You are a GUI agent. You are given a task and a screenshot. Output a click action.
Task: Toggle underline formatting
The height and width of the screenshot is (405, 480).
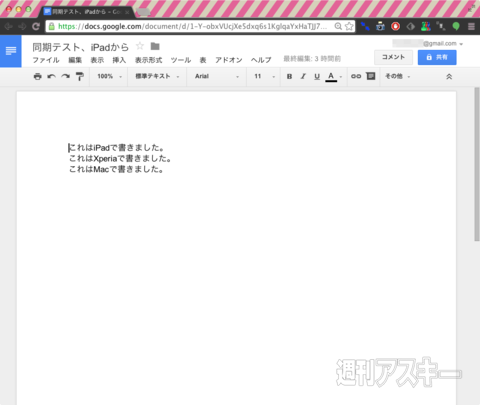(x=317, y=76)
